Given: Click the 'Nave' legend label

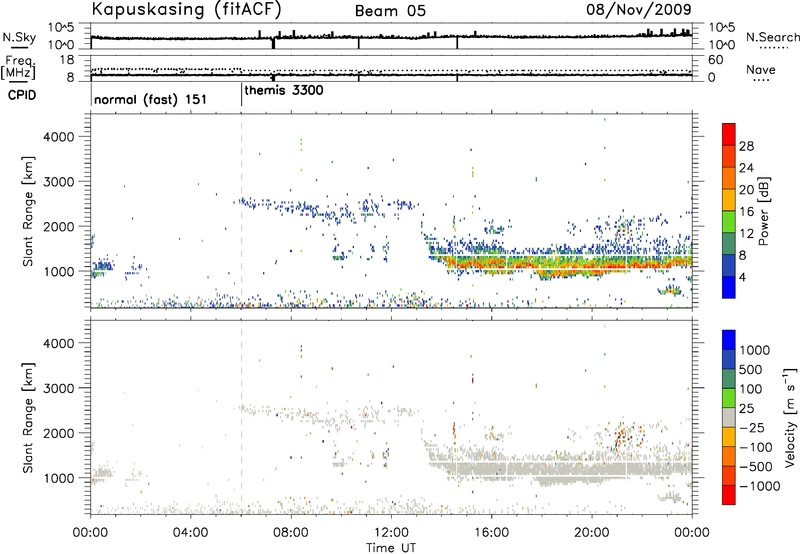Looking at the screenshot, I should (x=761, y=69).
